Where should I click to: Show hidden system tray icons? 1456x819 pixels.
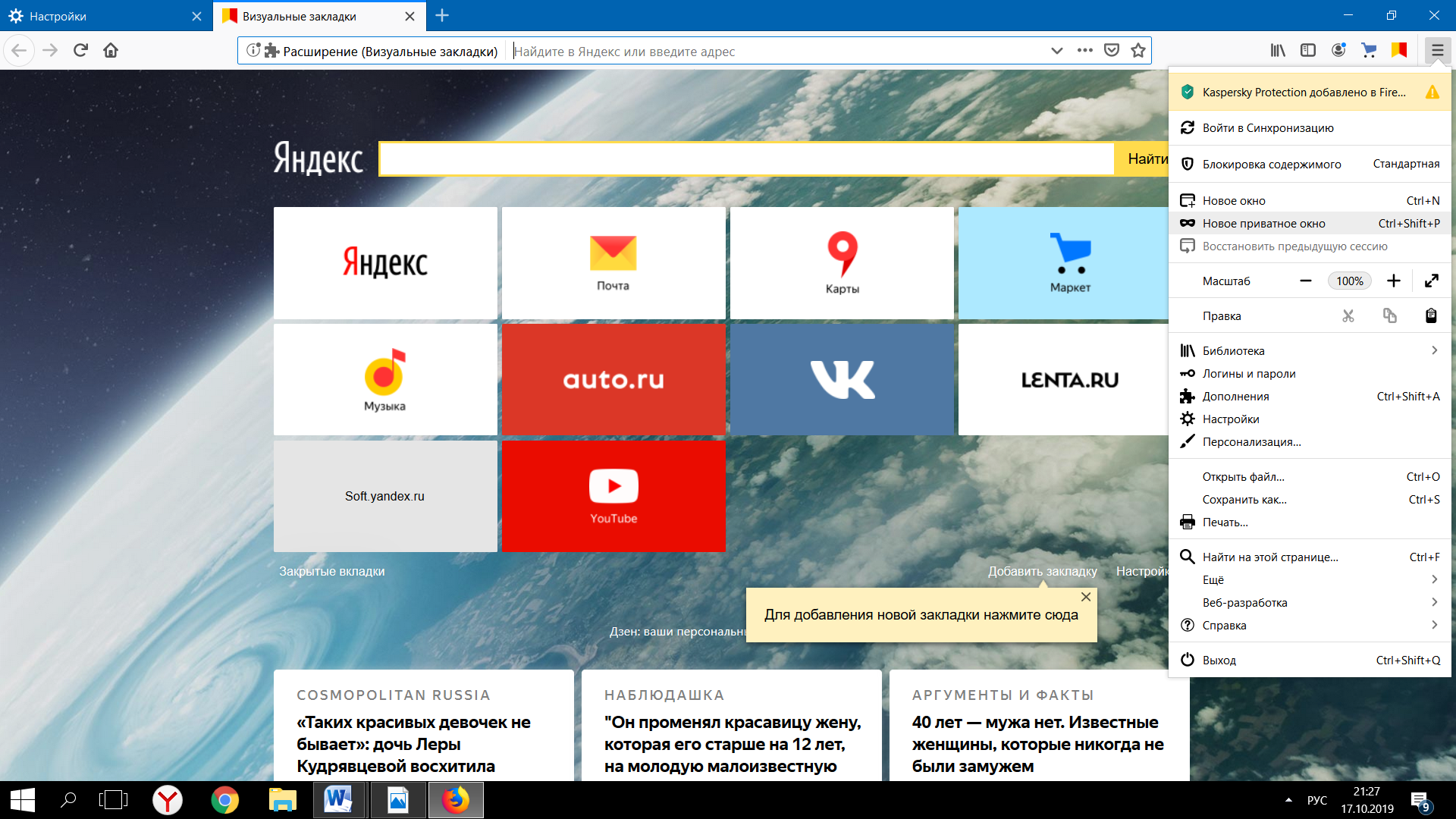(1288, 800)
